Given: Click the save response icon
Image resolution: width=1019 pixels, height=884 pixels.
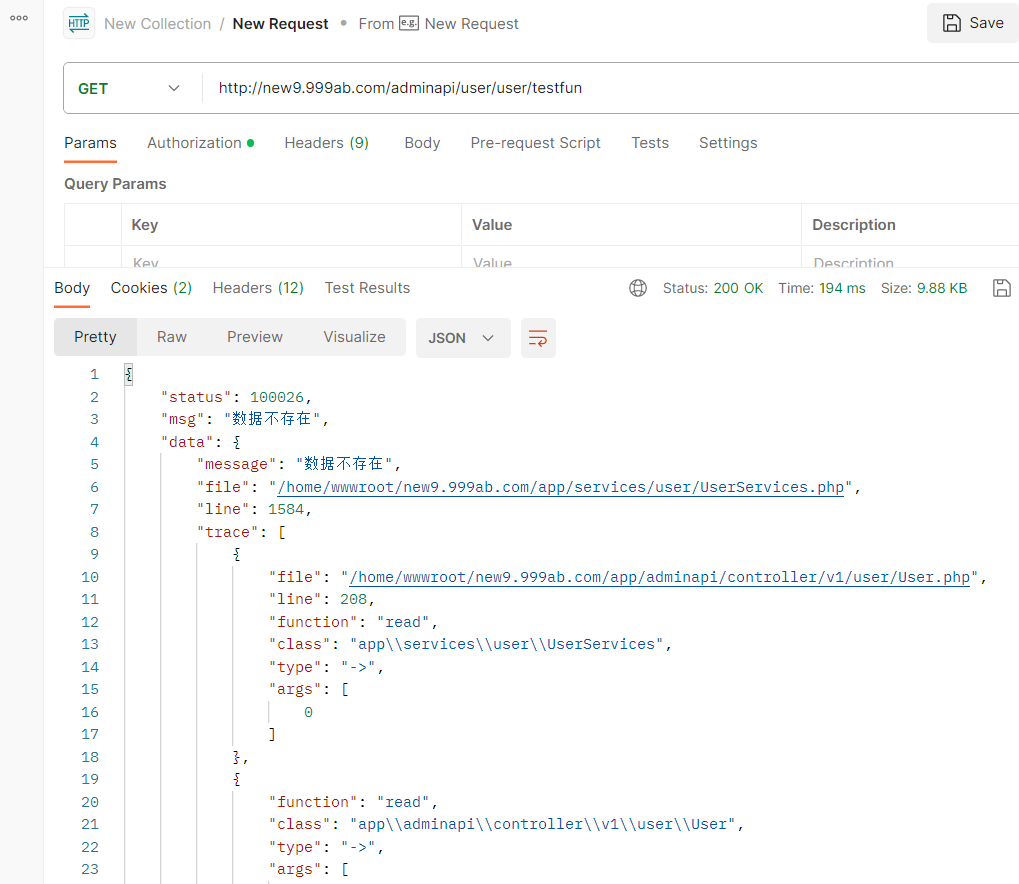Looking at the screenshot, I should [1001, 288].
